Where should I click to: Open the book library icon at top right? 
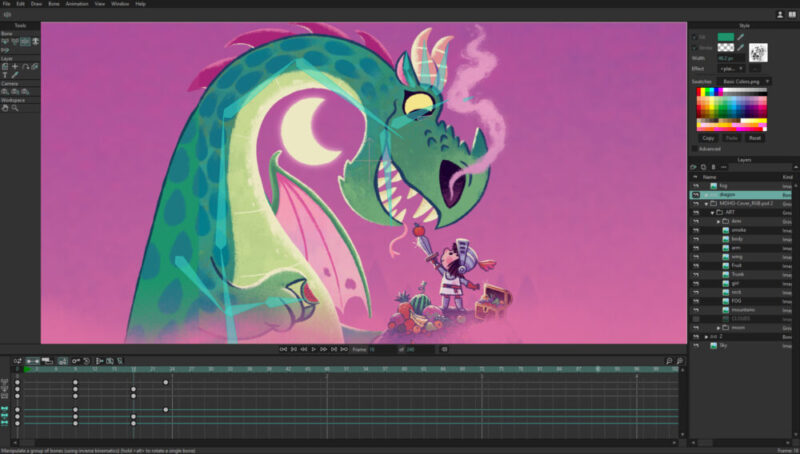pyautogui.click(x=792, y=15)
